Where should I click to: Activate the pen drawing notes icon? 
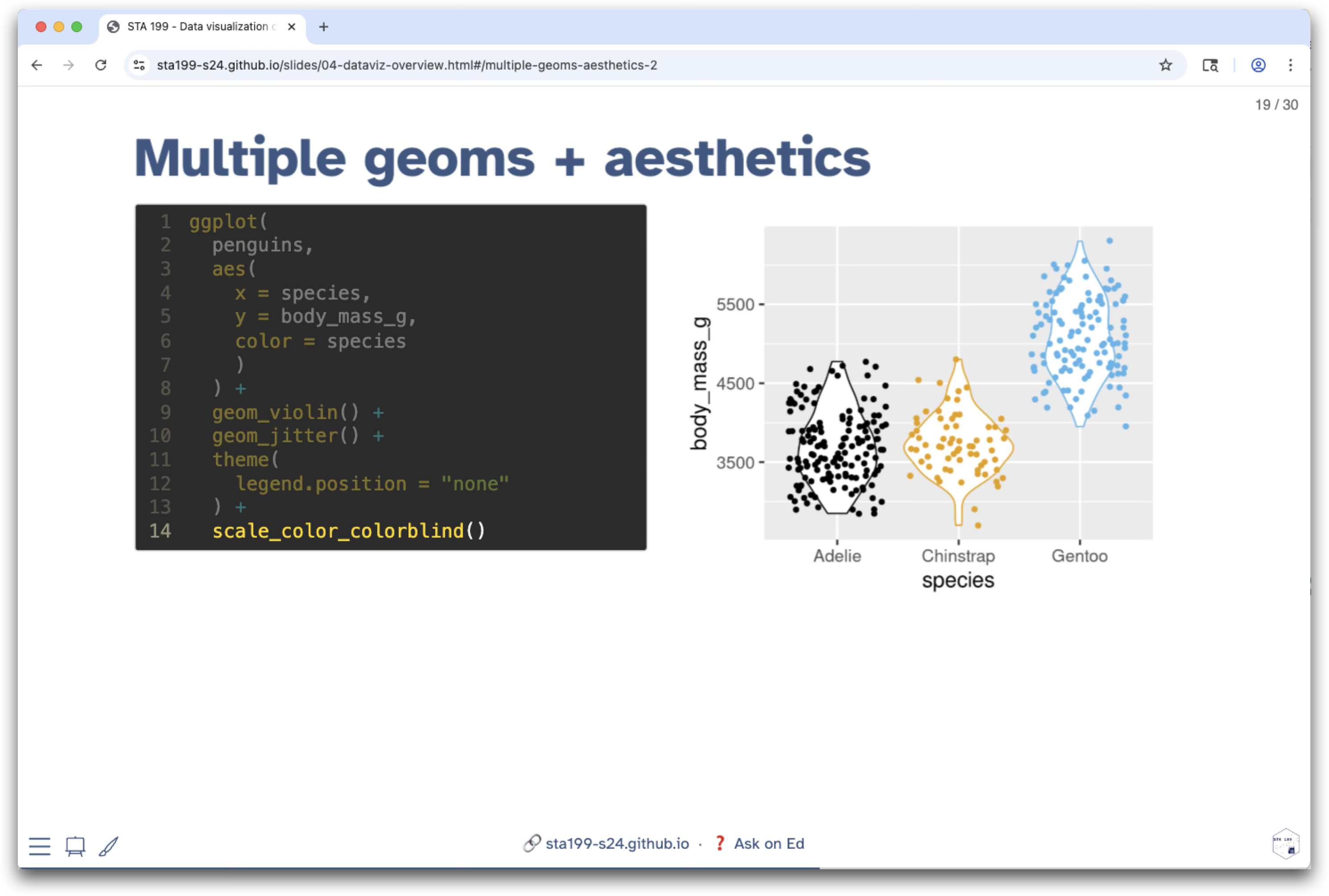click(109, 846)
